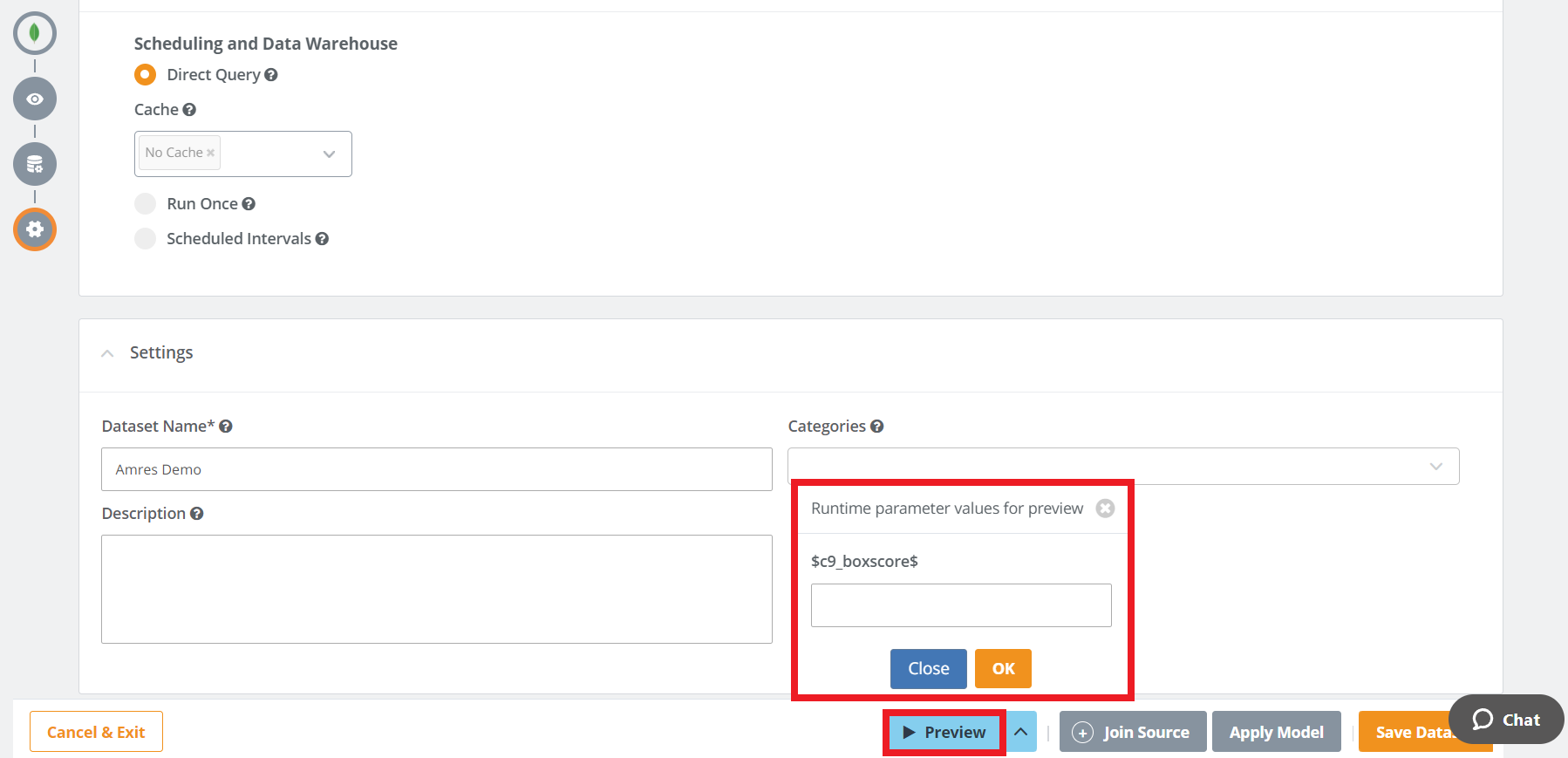Click help icon beside Cache label
The image size is (1568, 758).
click(189, 110)
